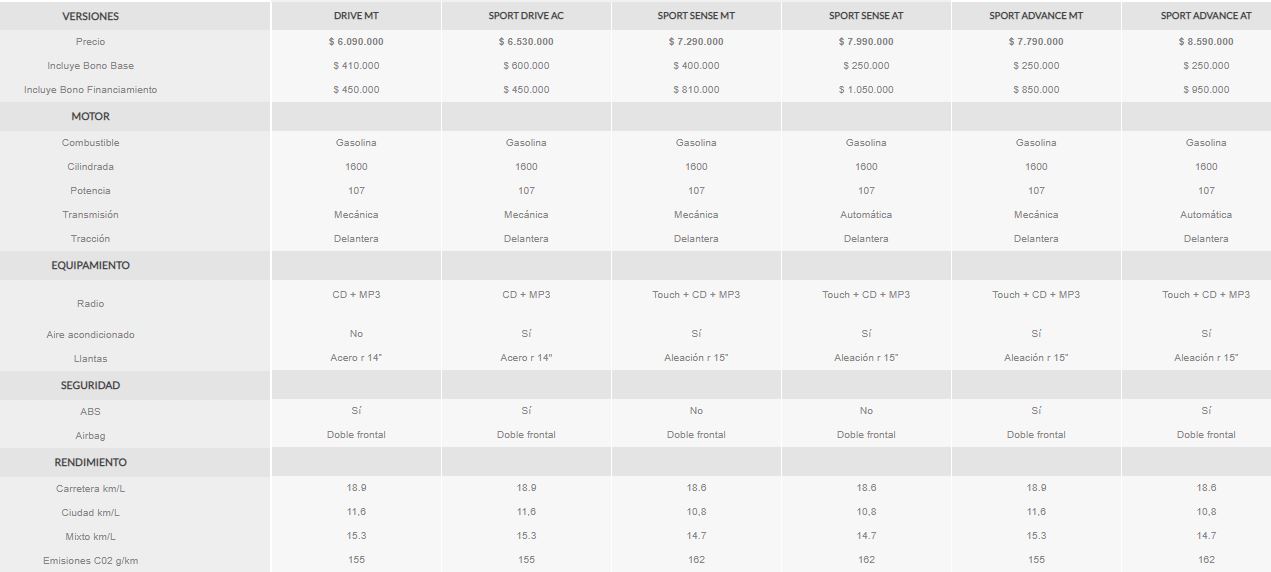Select the SPORT SENSE AT version header
The height and width of the screenshot is (572, 1271).
pyautogui.click(x=866, y=16)
